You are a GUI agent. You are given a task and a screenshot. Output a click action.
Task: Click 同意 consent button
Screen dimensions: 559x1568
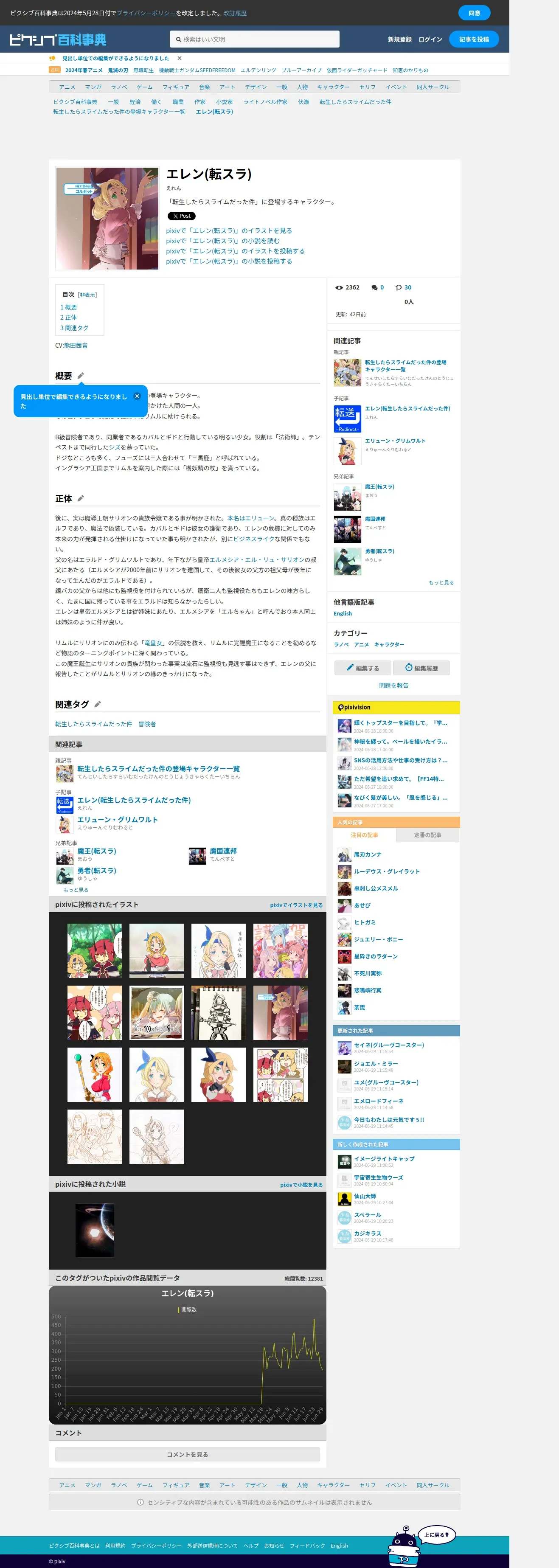pyautogui.click(x=474, y=13)
